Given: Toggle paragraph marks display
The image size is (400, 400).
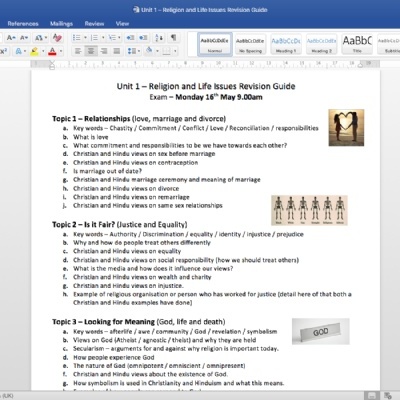Looking at the screenshot, I should pos(174,38).
